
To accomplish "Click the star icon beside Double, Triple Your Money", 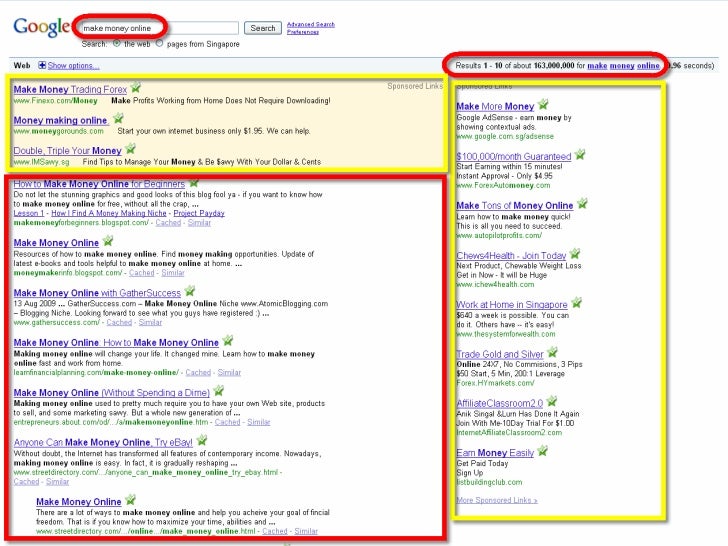I will [x=130, y=149].
